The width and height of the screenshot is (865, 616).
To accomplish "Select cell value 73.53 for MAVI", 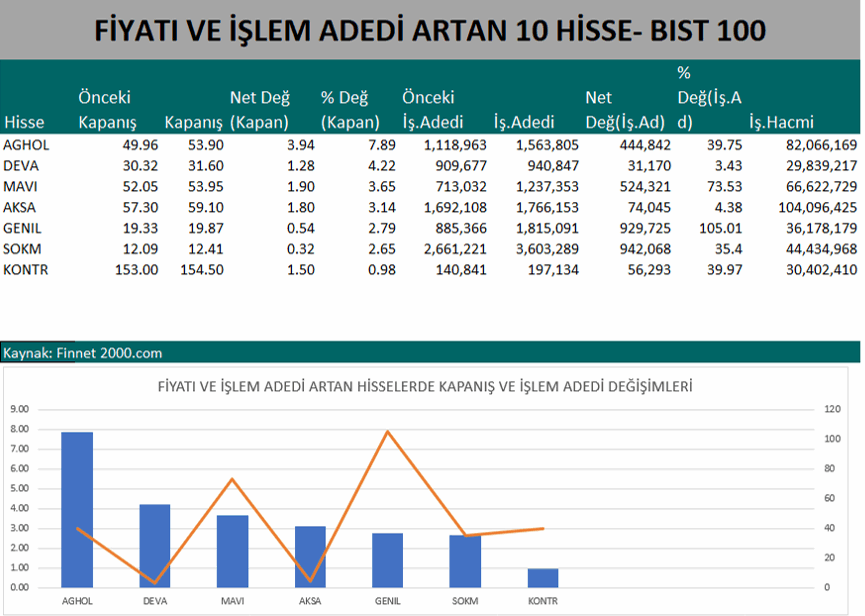I will point(725,187).
